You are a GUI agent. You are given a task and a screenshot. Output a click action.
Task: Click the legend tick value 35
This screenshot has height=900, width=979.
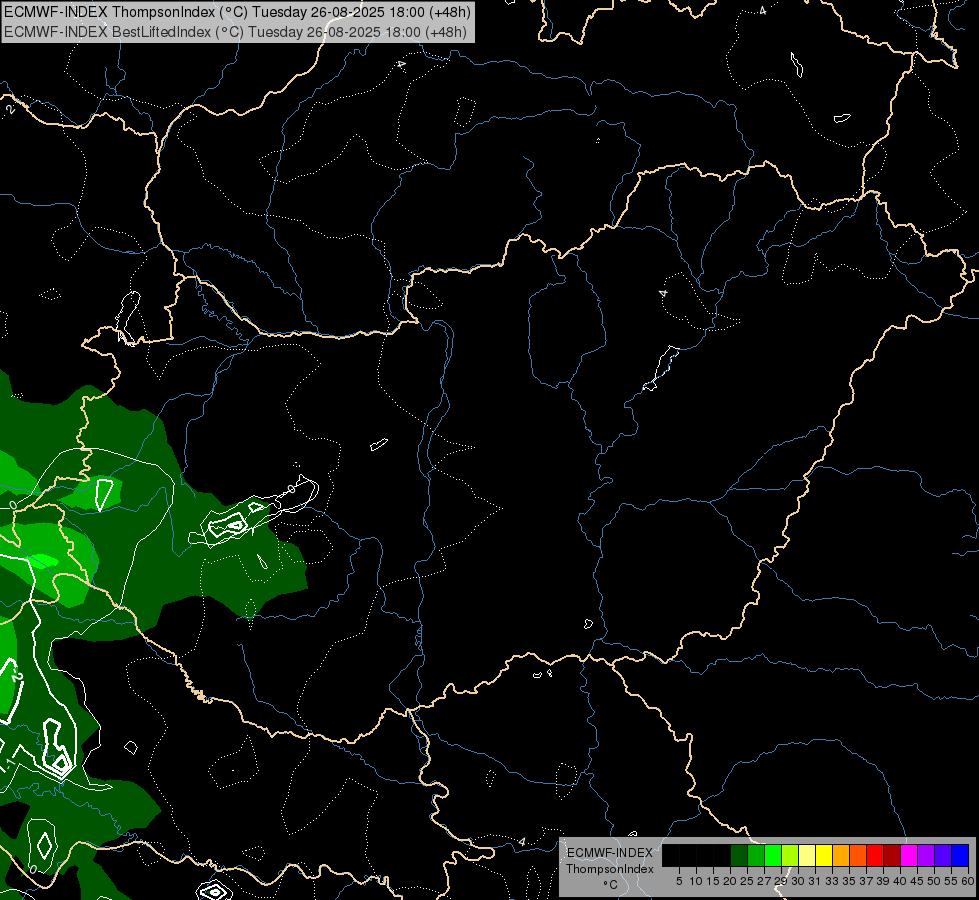(849, 881)
